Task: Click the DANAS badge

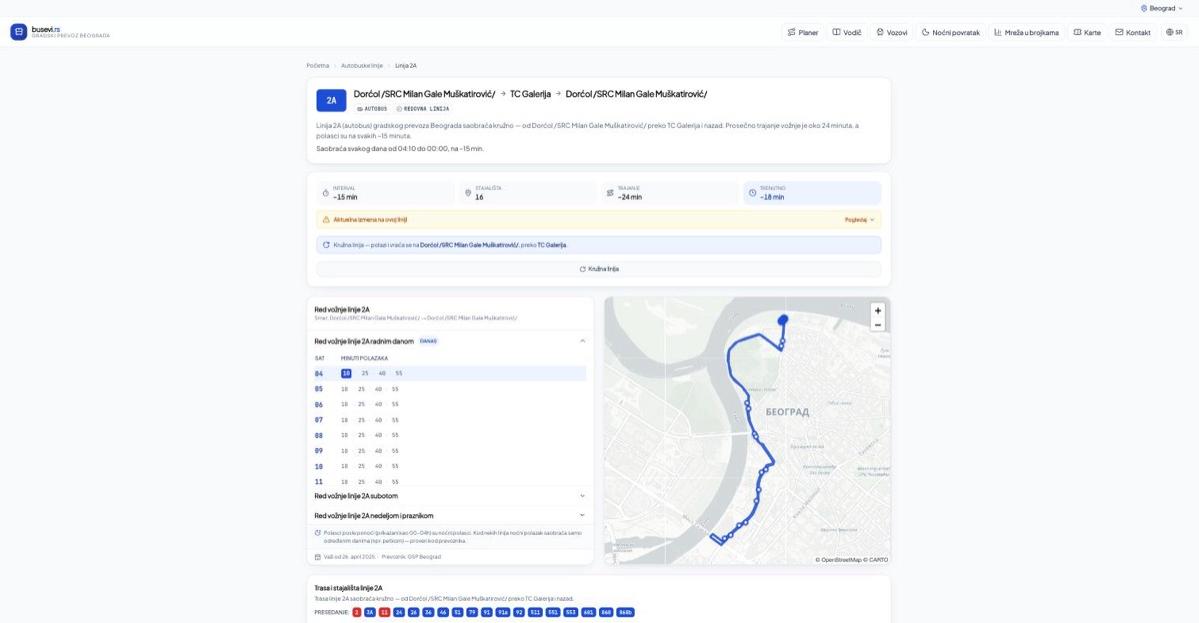Action: 428,341
